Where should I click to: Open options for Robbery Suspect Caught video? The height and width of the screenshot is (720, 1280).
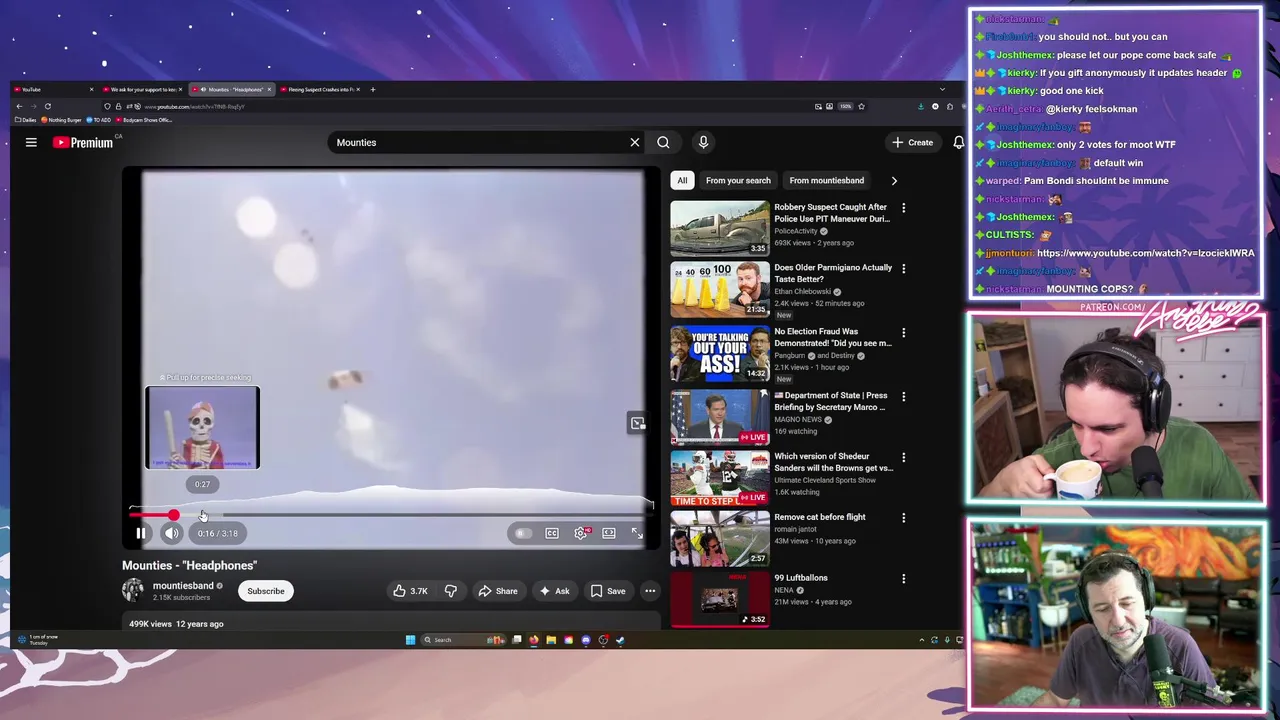tap(903, 208)
